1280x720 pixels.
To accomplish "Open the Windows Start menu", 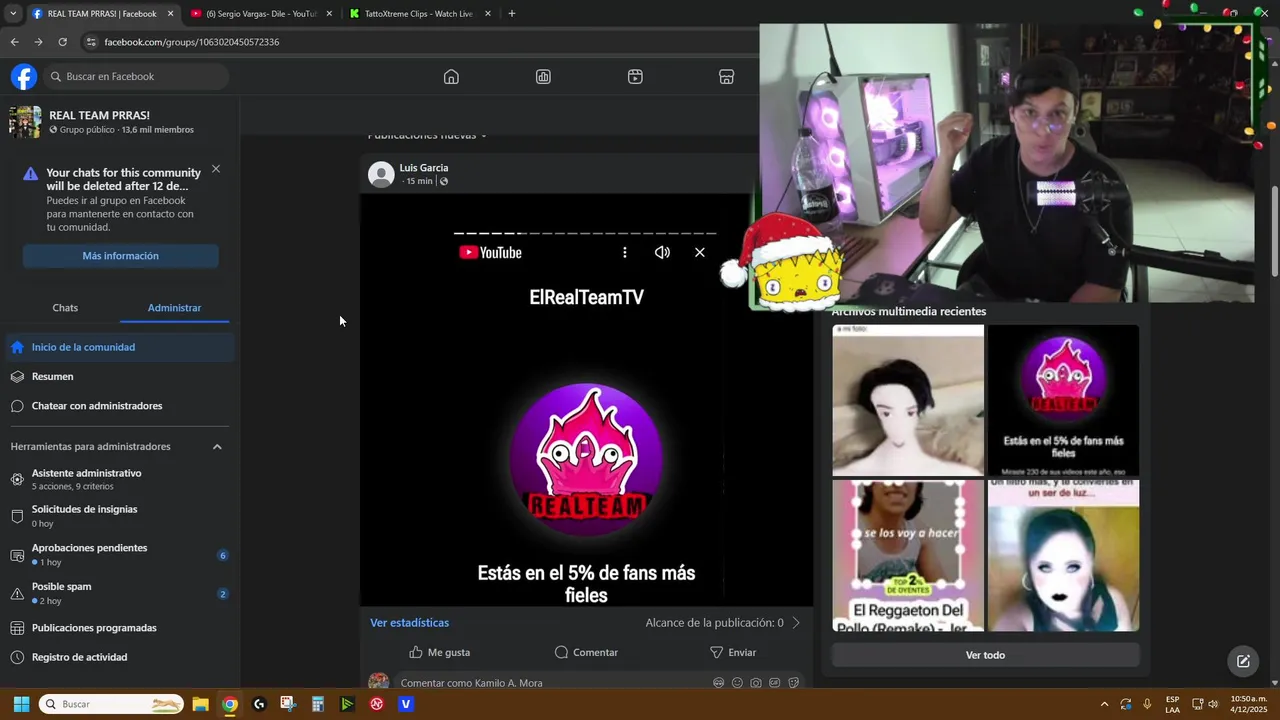I will pyautogui.click(x=21, y=704).
